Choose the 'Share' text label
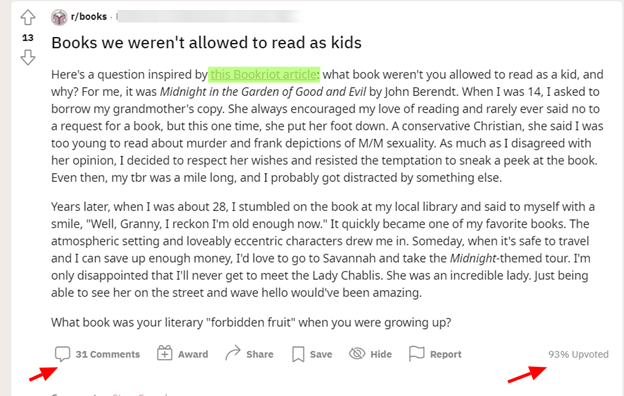The image size is (624, 396). pyautogui.click(x=260, y=354)
